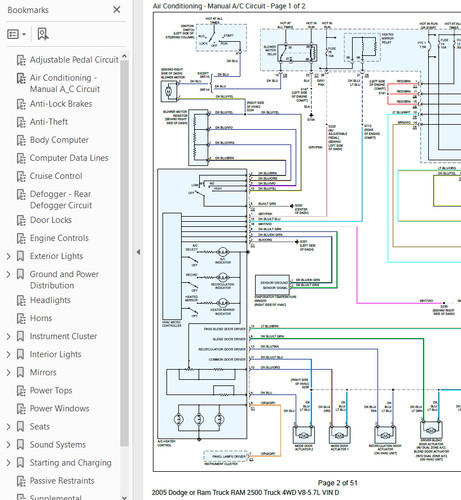Viewport: 461px width, 500px height.
Task: Expand the Starting and Charging bookmark
Action: (9, 463)
